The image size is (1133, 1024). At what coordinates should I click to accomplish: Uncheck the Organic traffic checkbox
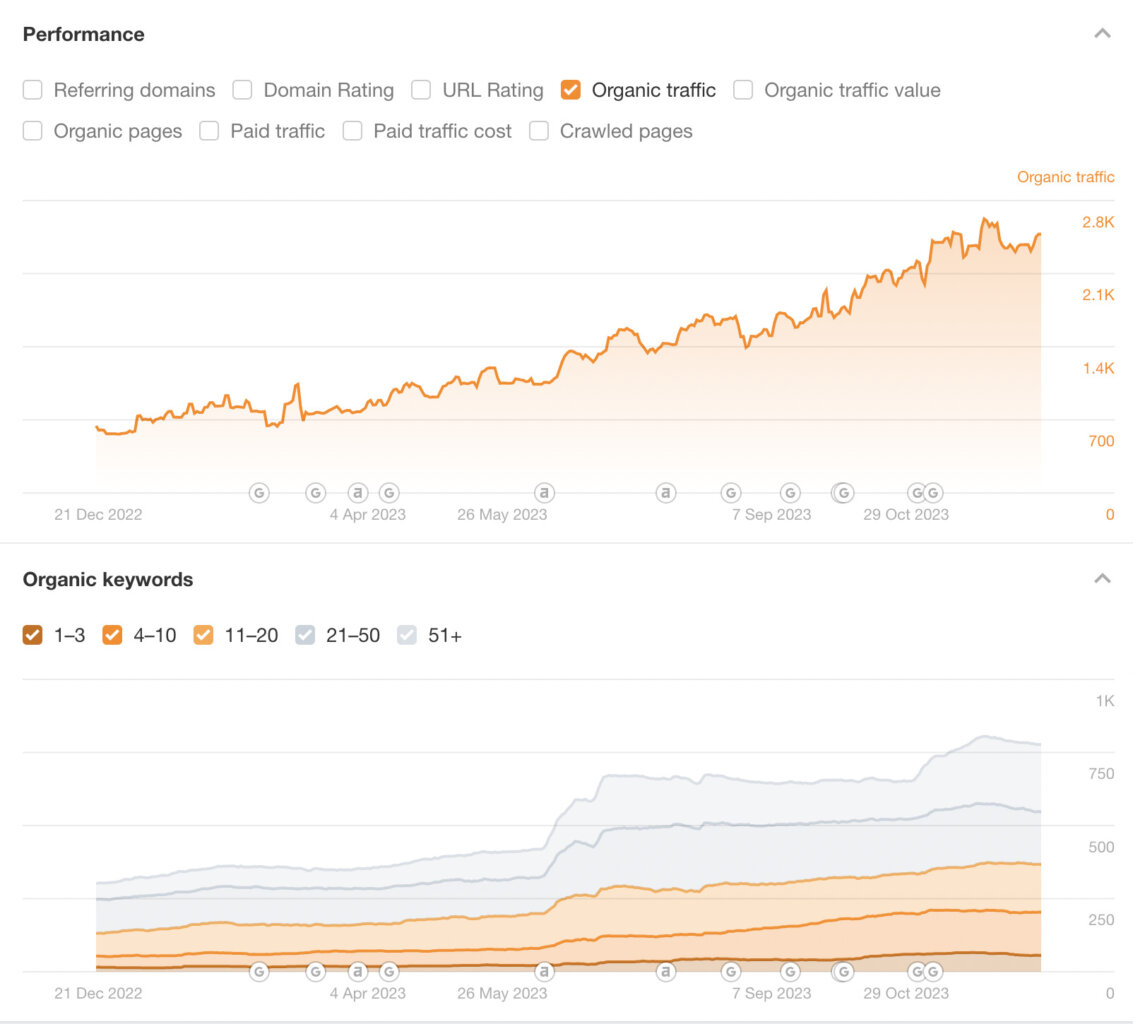570,90
